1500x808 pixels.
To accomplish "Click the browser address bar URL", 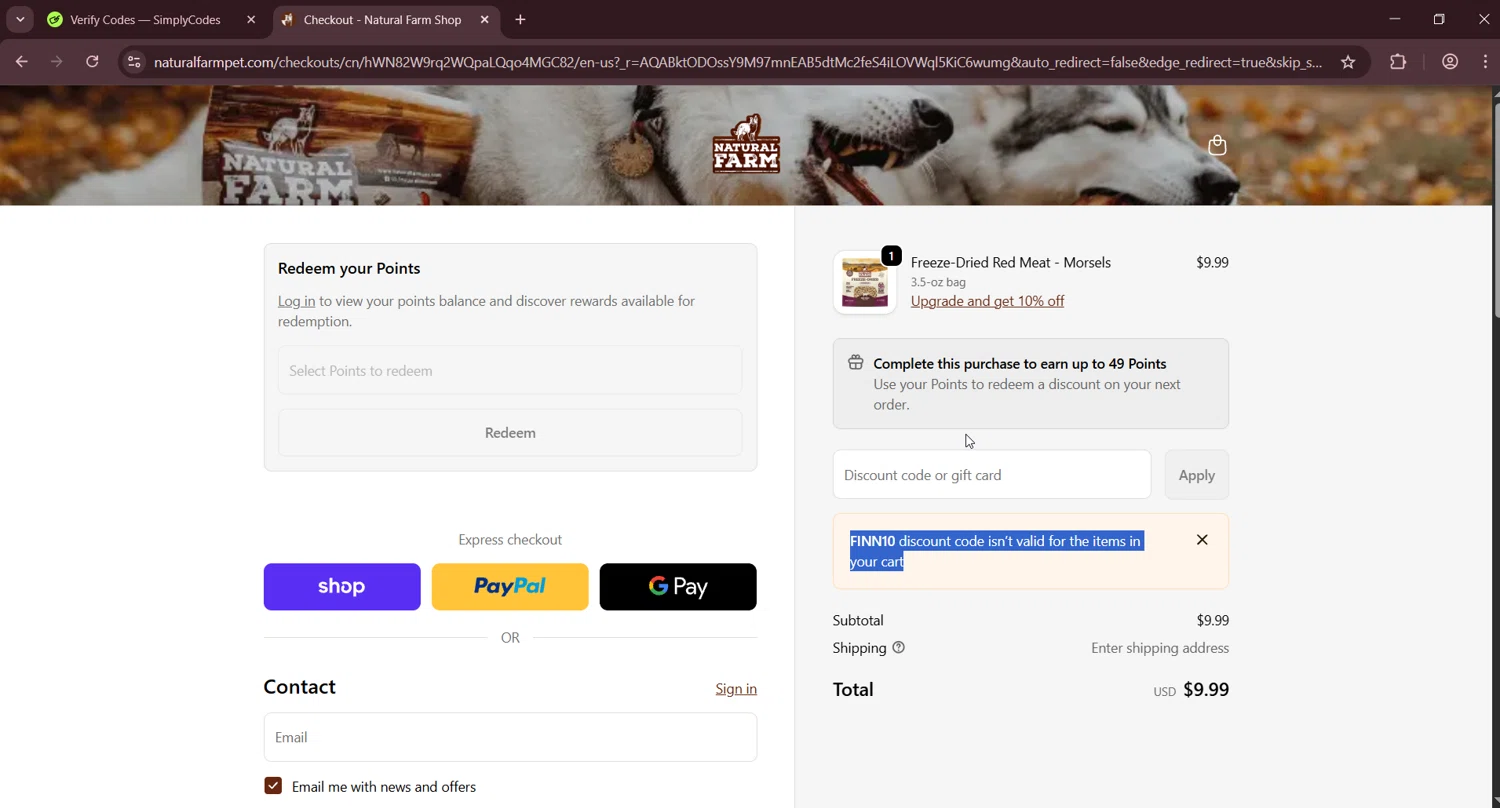I will click(x=738, y=62).
